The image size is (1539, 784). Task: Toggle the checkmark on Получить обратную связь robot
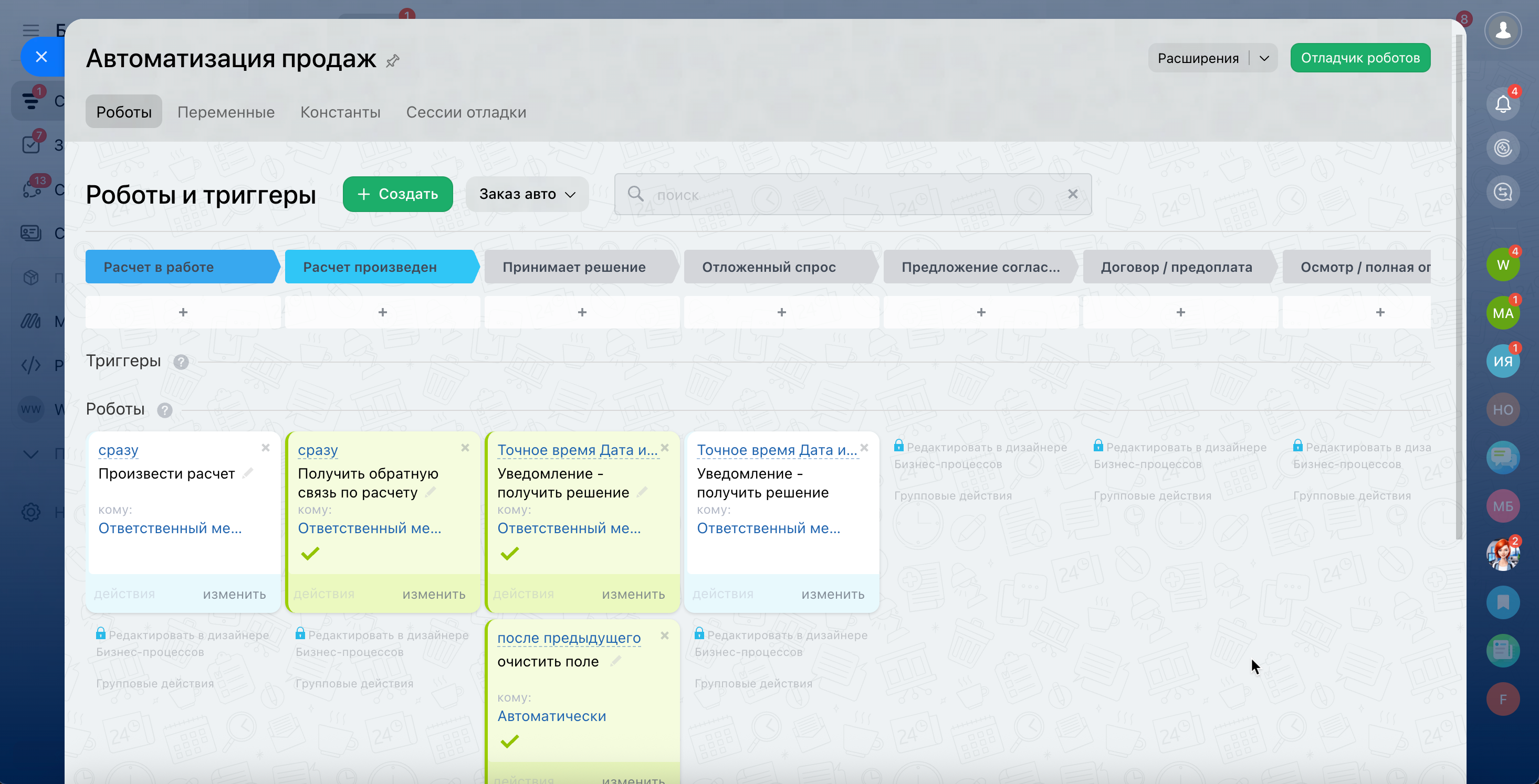point(310,554)
